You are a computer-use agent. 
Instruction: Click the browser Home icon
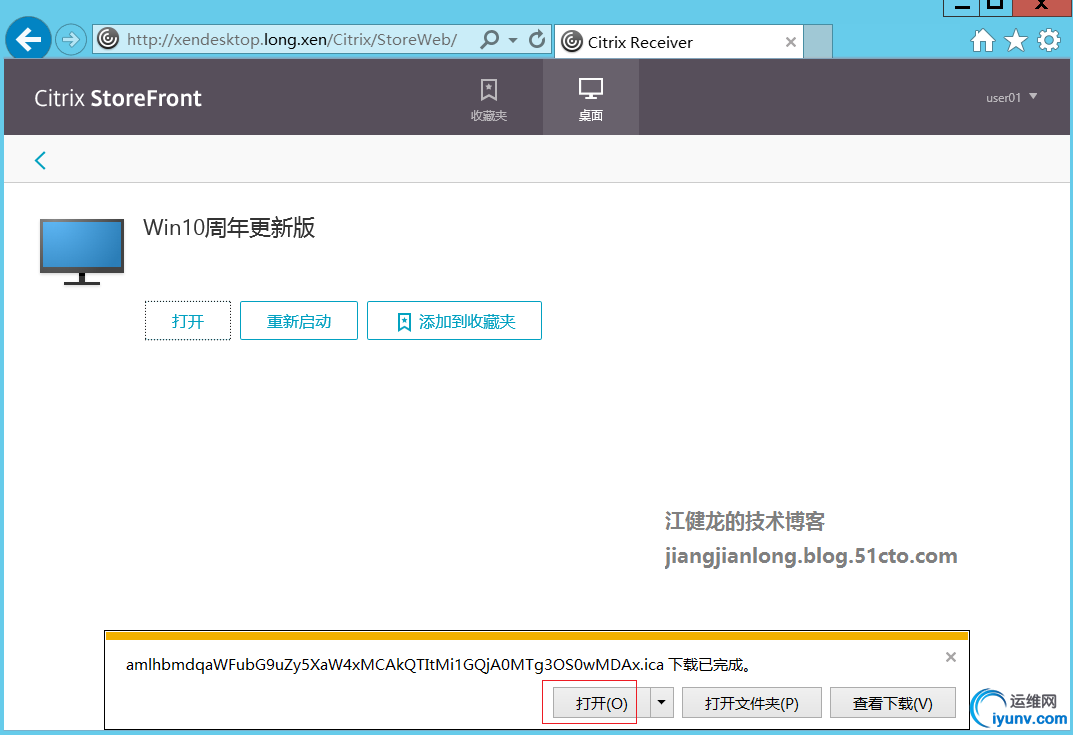(x=983, y=41)
